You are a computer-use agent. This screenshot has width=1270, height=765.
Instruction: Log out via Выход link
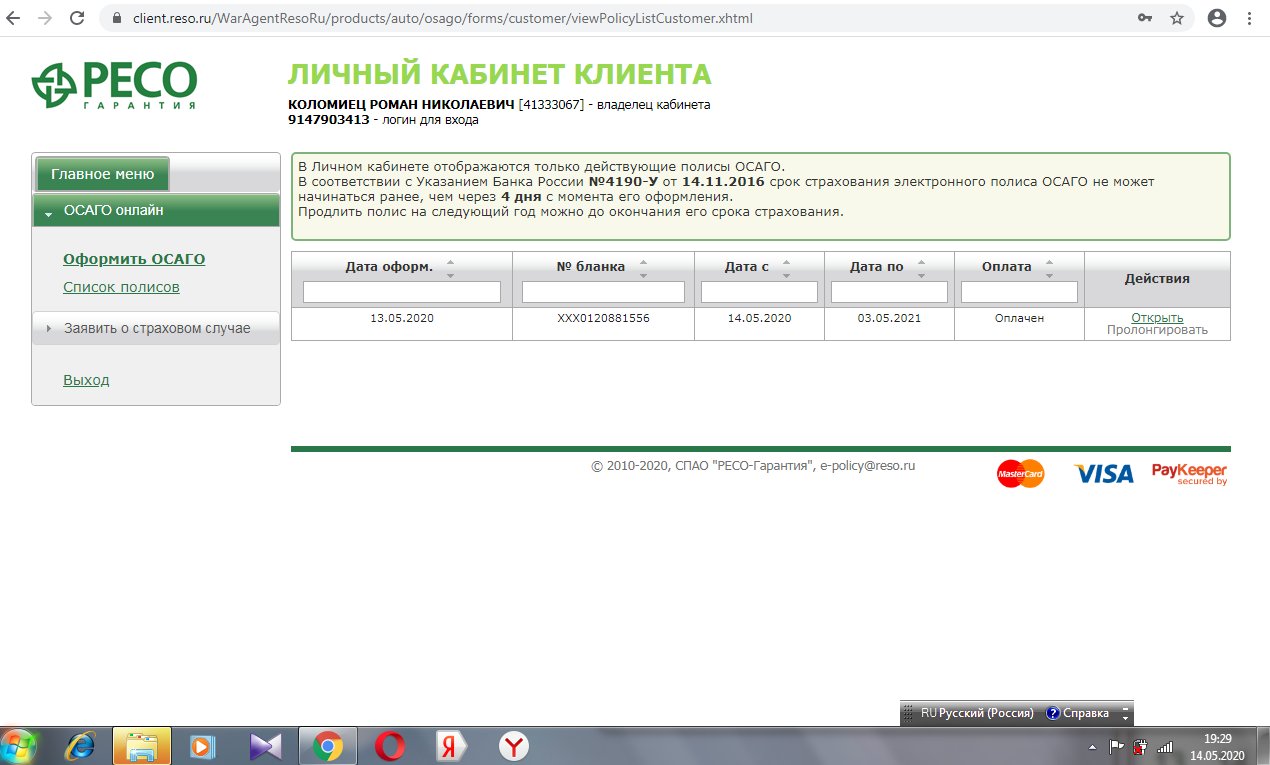coord(86,380)
